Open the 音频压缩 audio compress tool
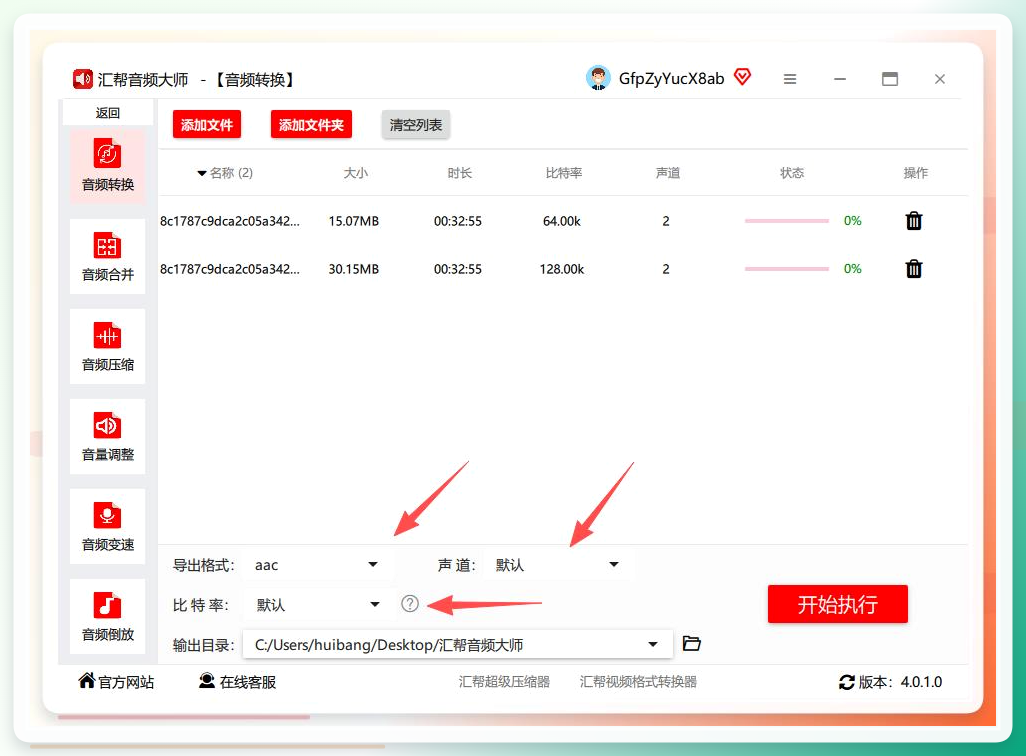 [107, 346]
